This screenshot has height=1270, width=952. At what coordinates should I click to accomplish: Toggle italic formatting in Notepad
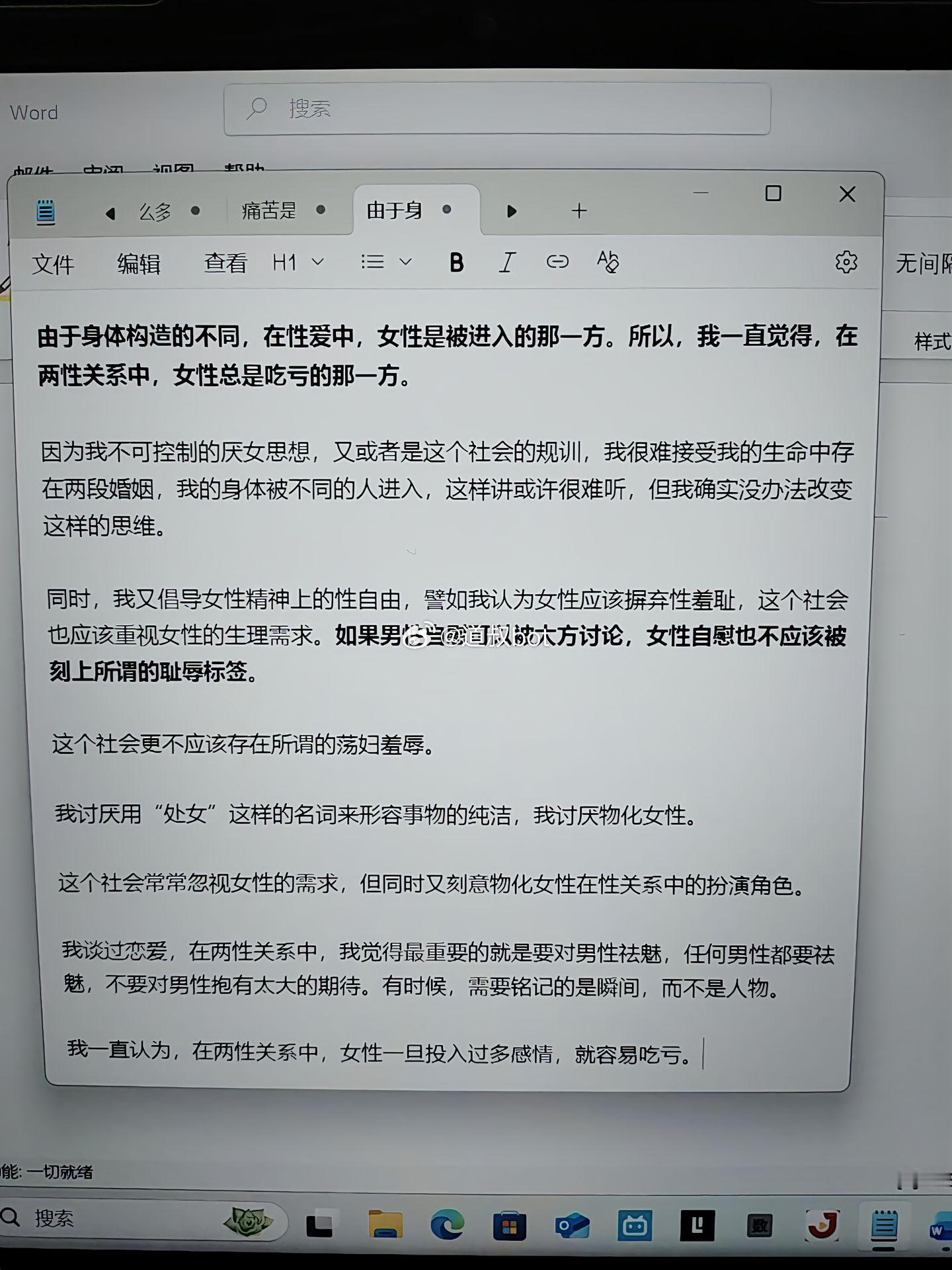tap(506, 262)
